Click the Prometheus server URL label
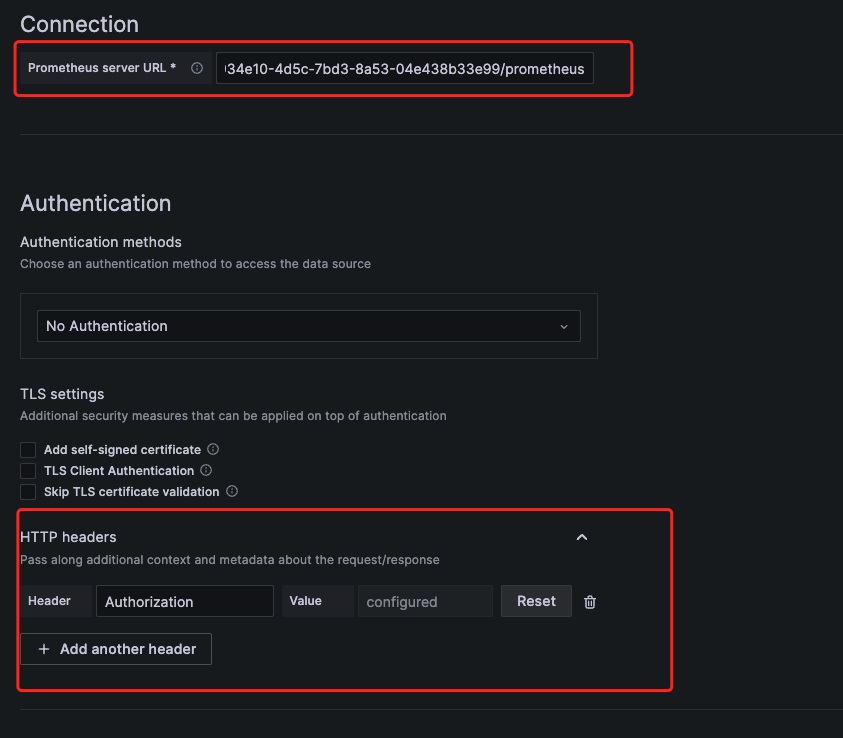Viewport: 843px width, 738px height. (x=102, y=68)
